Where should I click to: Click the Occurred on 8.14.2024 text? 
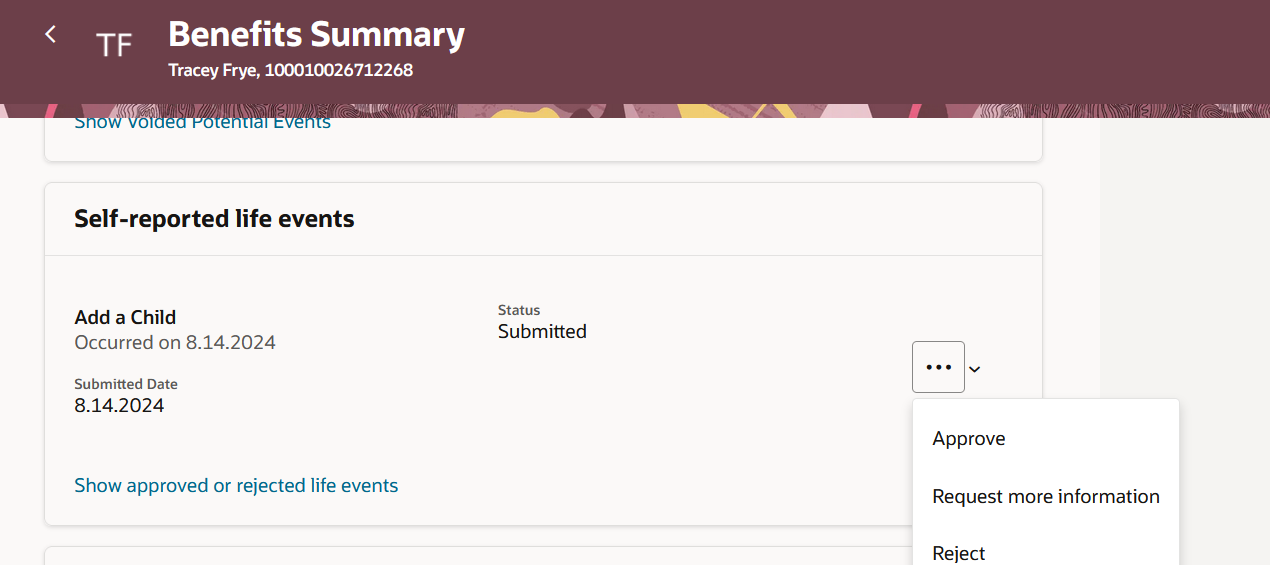(175, 342)
